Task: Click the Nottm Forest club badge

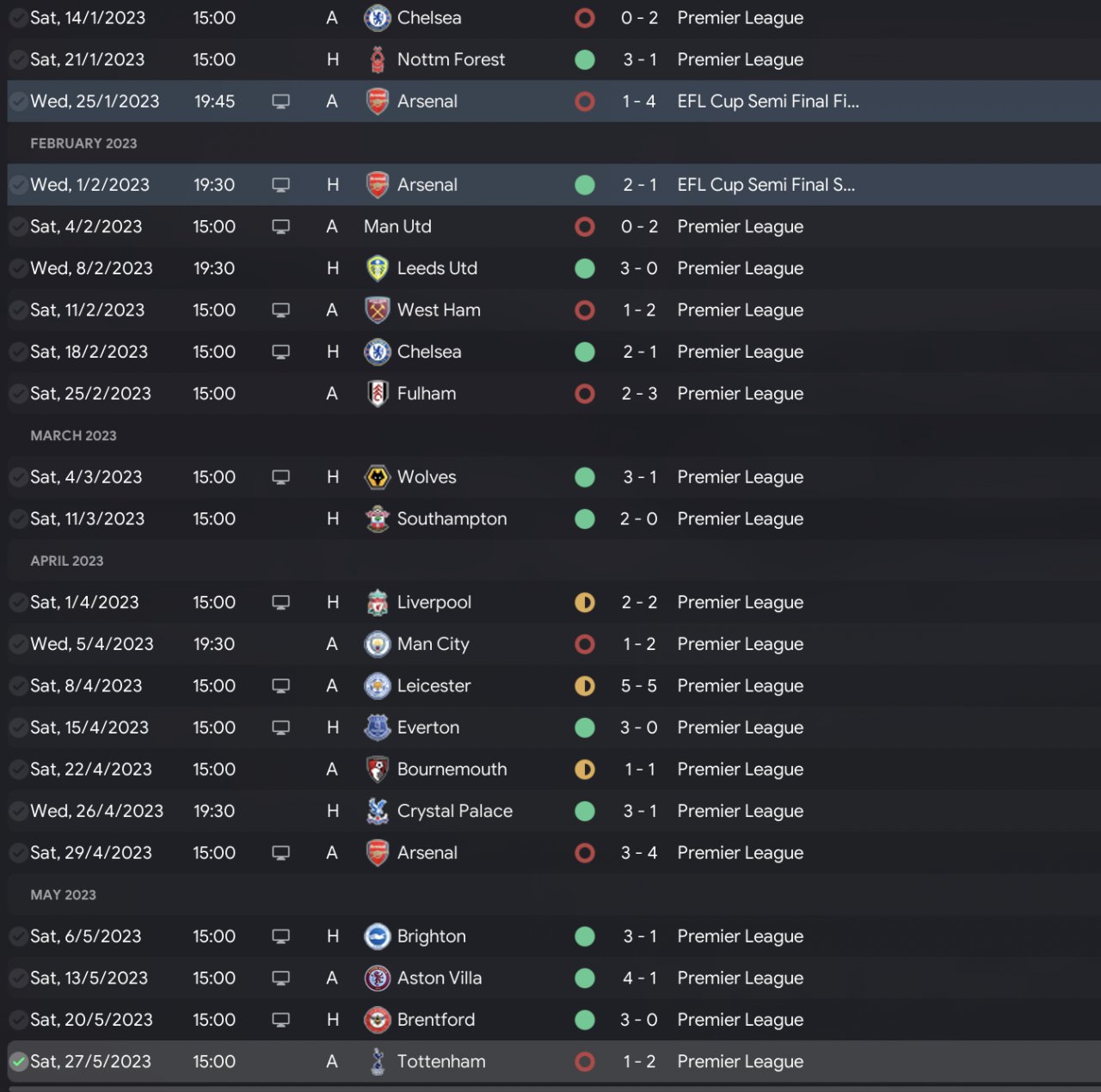Action: point(377,60)
